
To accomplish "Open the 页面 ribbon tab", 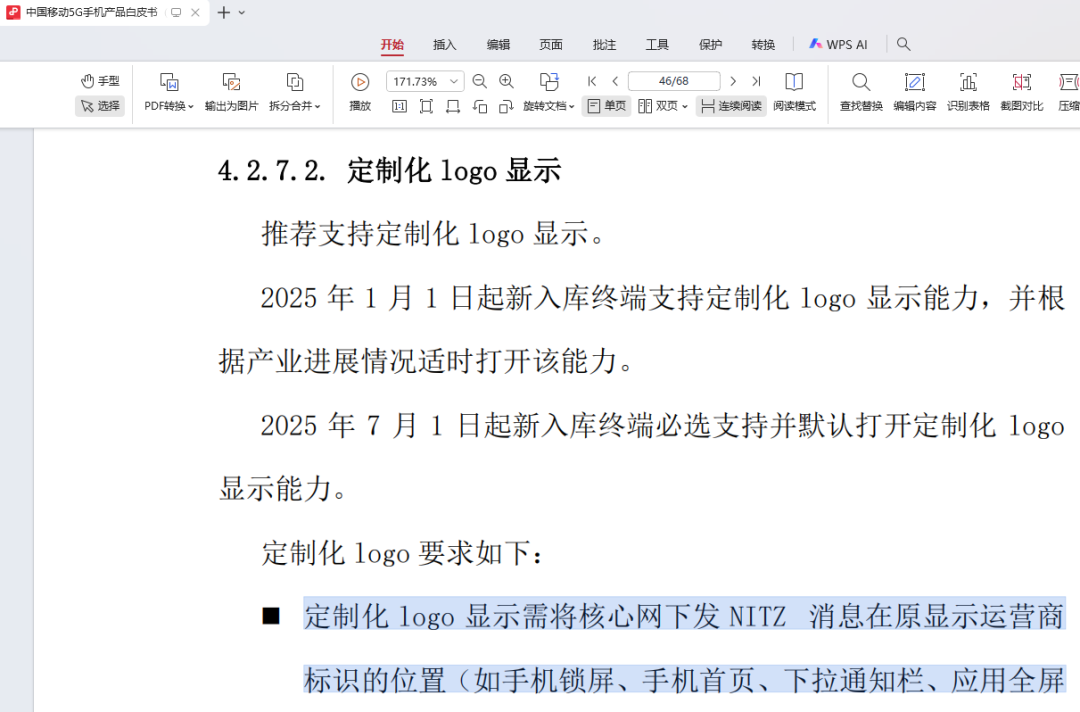I will [x=551, y=45].
